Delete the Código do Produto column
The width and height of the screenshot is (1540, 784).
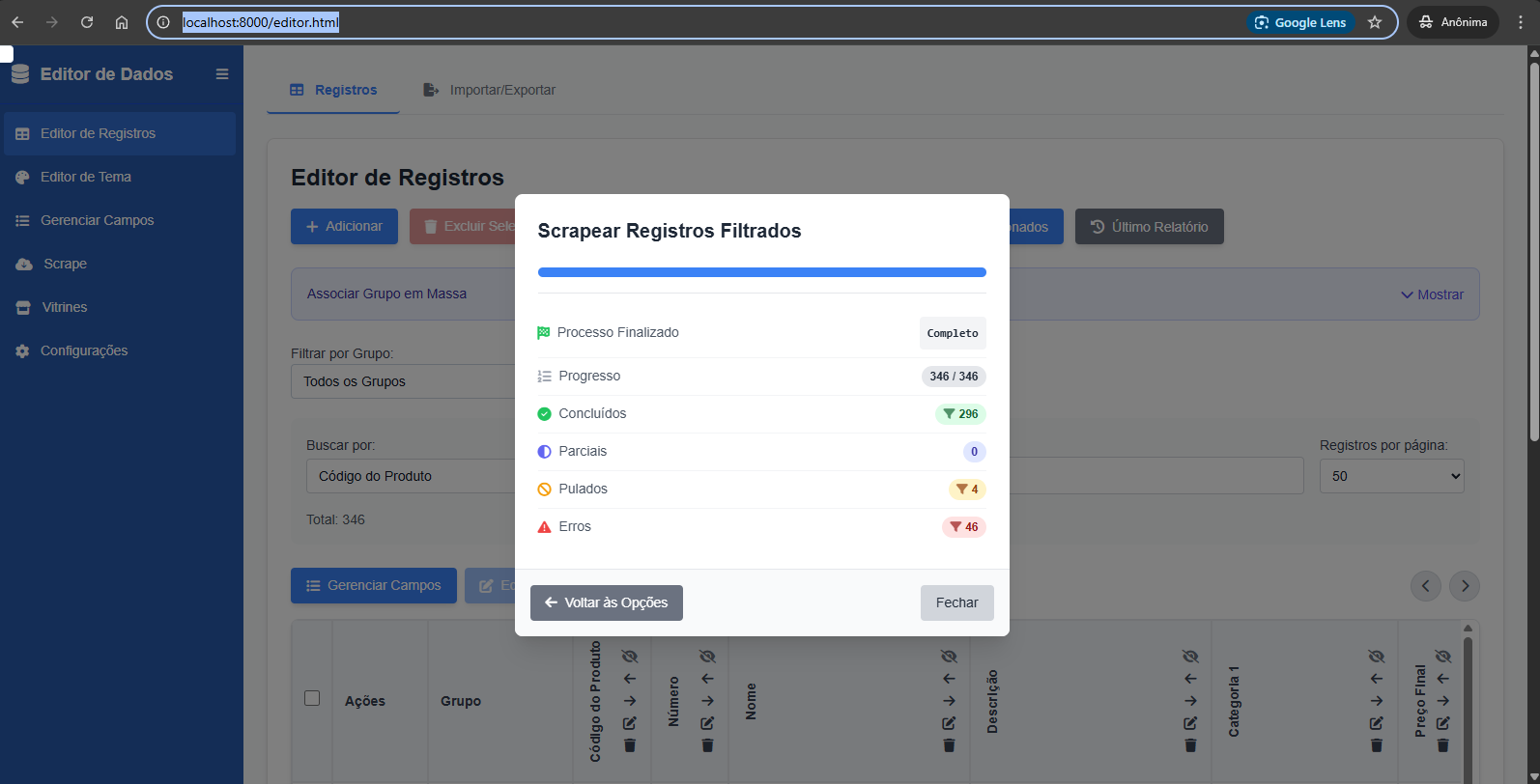[630, 745]
